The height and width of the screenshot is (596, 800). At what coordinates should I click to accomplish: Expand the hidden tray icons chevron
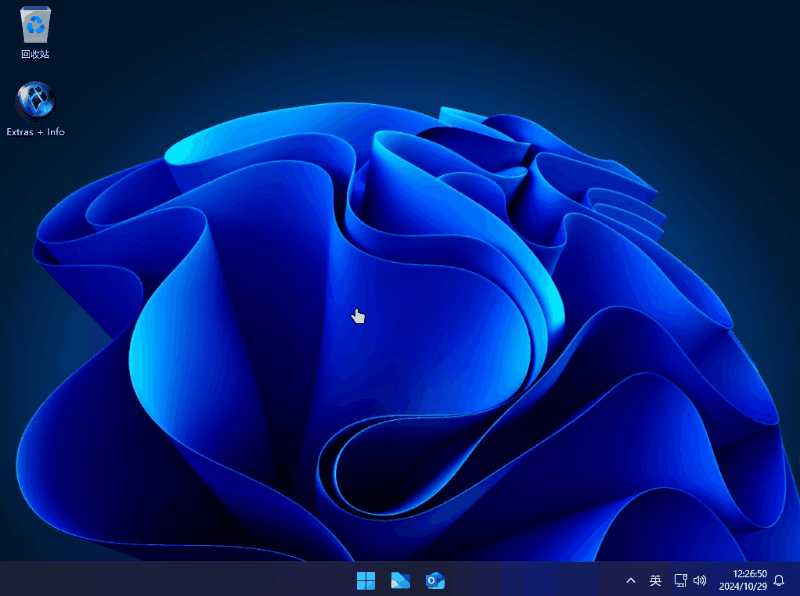(631, 580)
